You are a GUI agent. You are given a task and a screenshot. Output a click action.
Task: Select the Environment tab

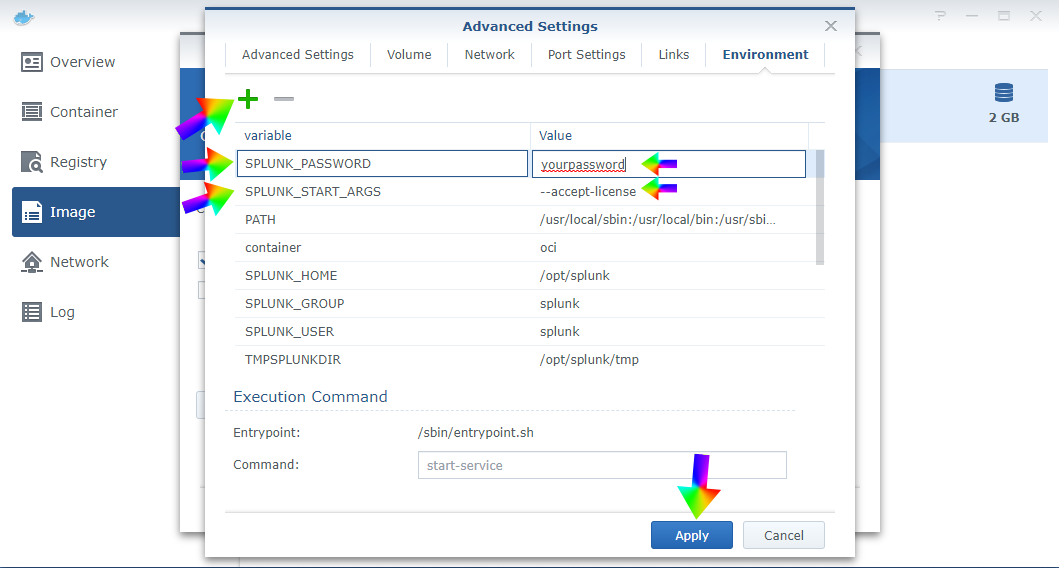[x=765, y=55]
